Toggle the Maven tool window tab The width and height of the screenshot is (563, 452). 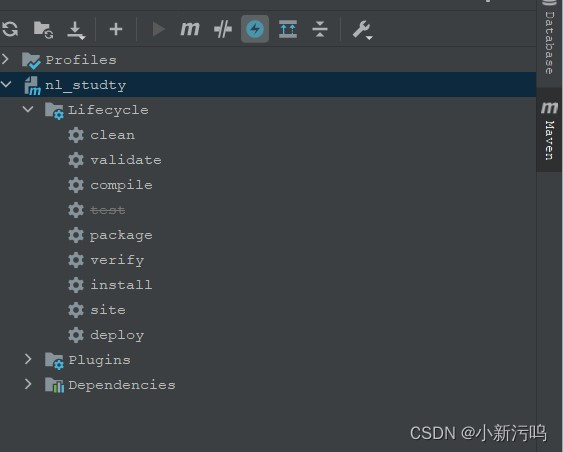549,130
